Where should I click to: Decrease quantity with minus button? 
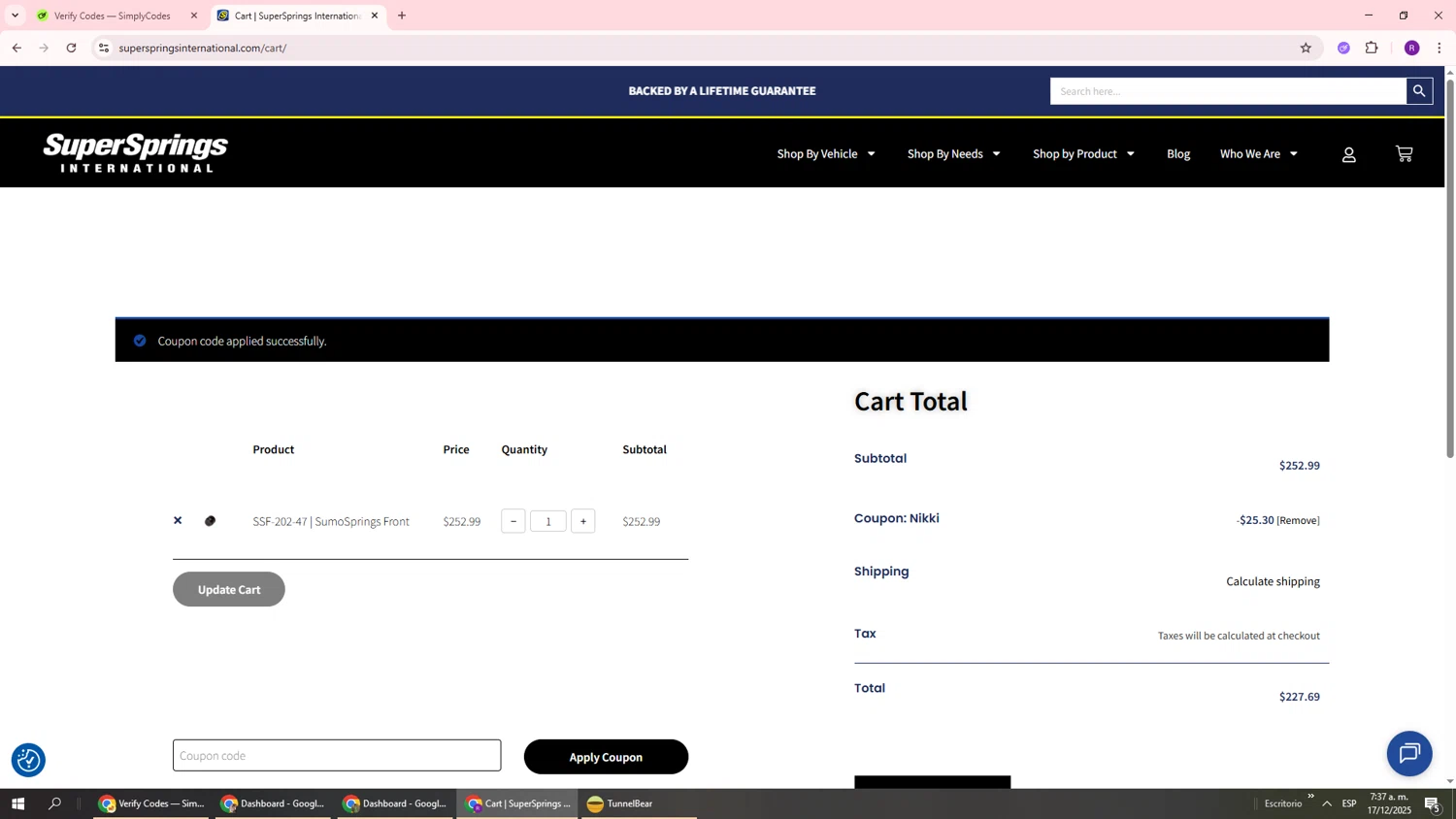point(513,521)
